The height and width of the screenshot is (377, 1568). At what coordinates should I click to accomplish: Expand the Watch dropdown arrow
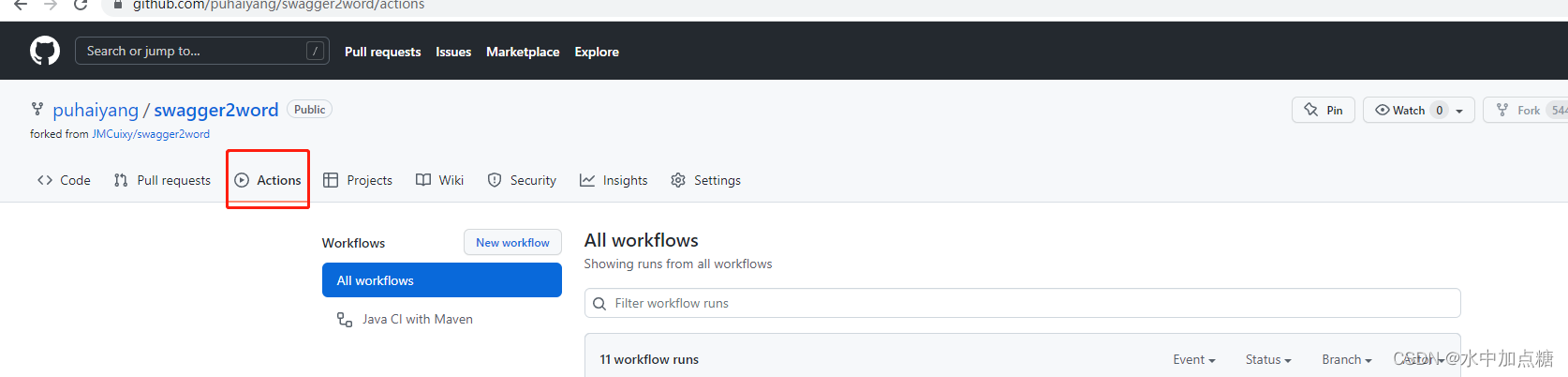[x=1459, y=111]
